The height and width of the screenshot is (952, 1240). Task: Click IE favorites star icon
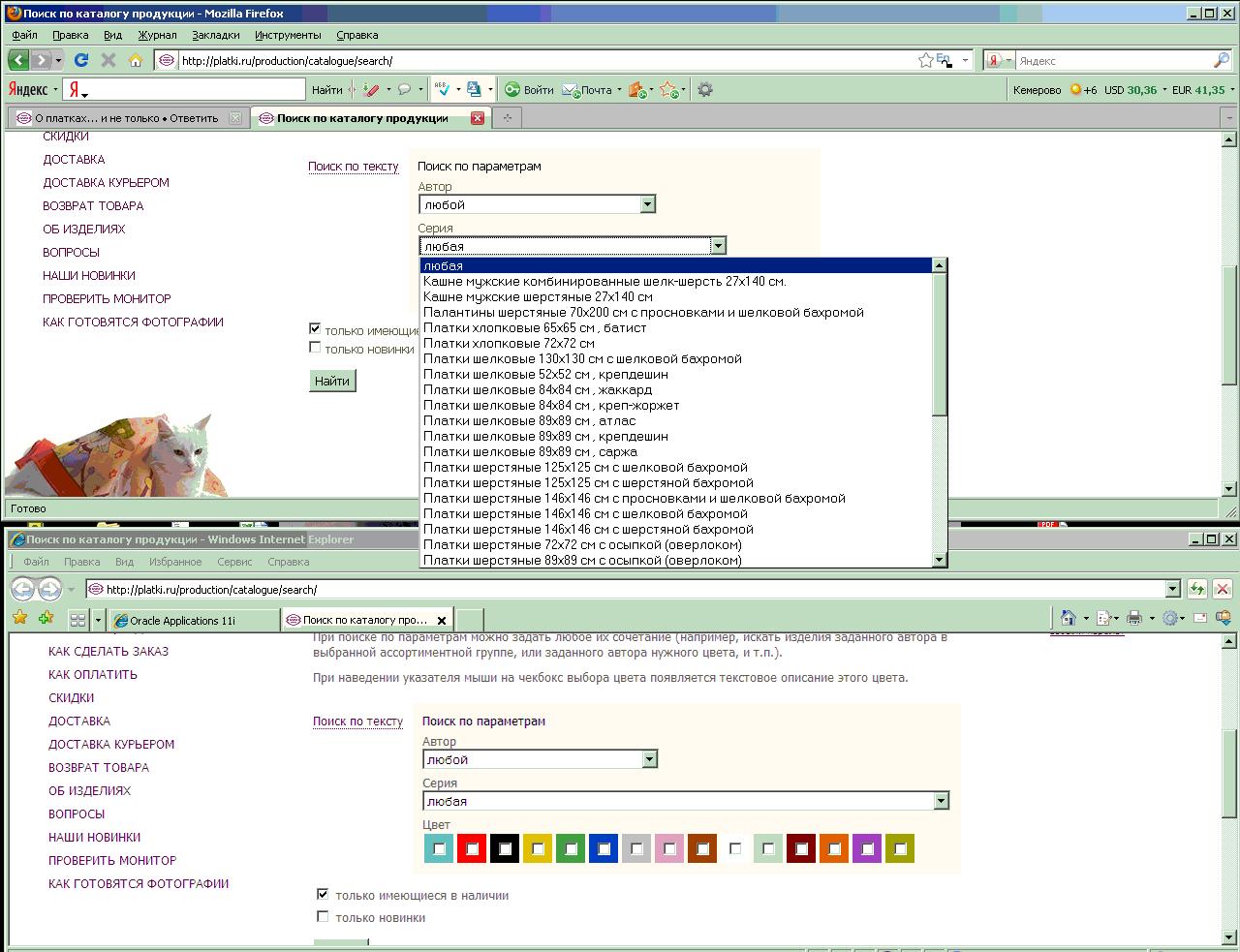pos(19,618)
